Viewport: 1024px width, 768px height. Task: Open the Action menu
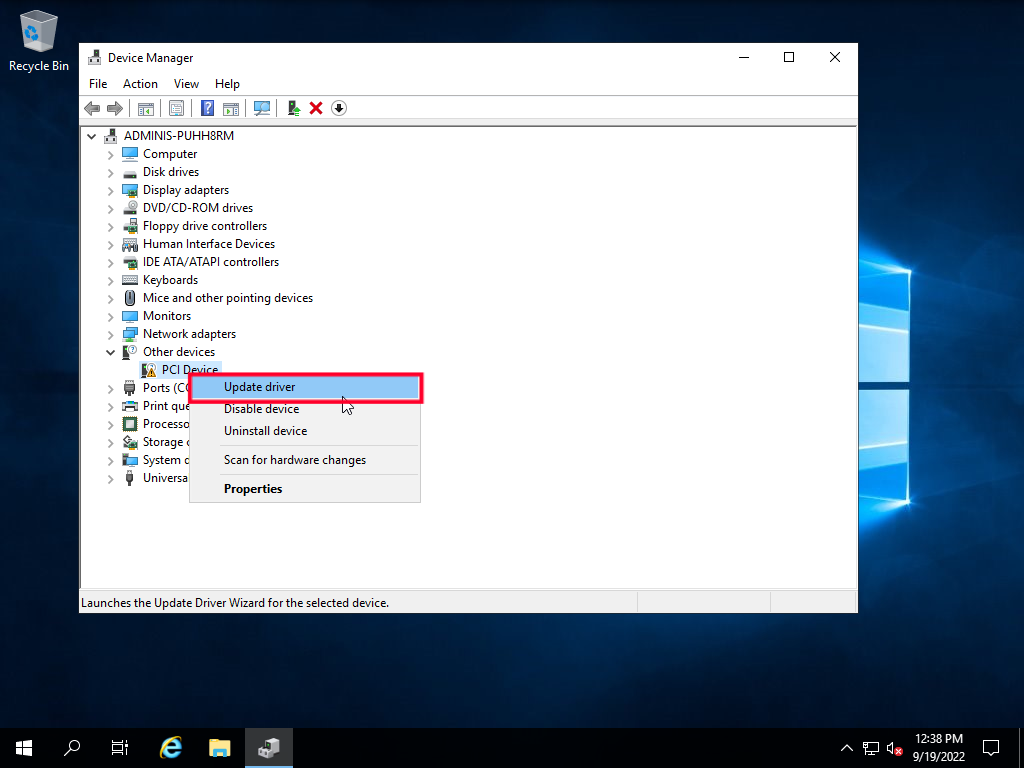click(x=140, y=84)
